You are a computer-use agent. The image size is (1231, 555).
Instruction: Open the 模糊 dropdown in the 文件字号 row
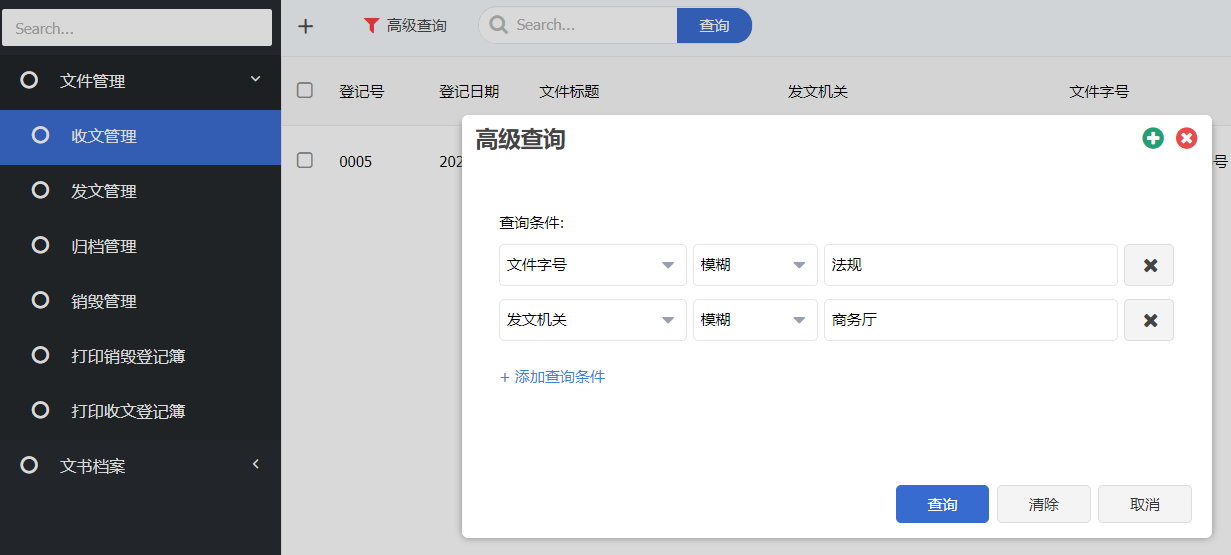(x=755, y=265)
